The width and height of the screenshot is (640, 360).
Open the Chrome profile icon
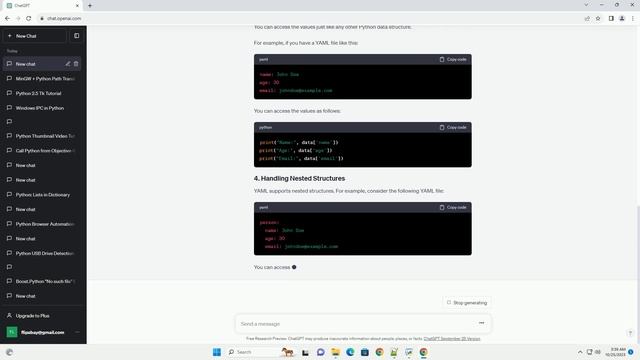(622, 18)
